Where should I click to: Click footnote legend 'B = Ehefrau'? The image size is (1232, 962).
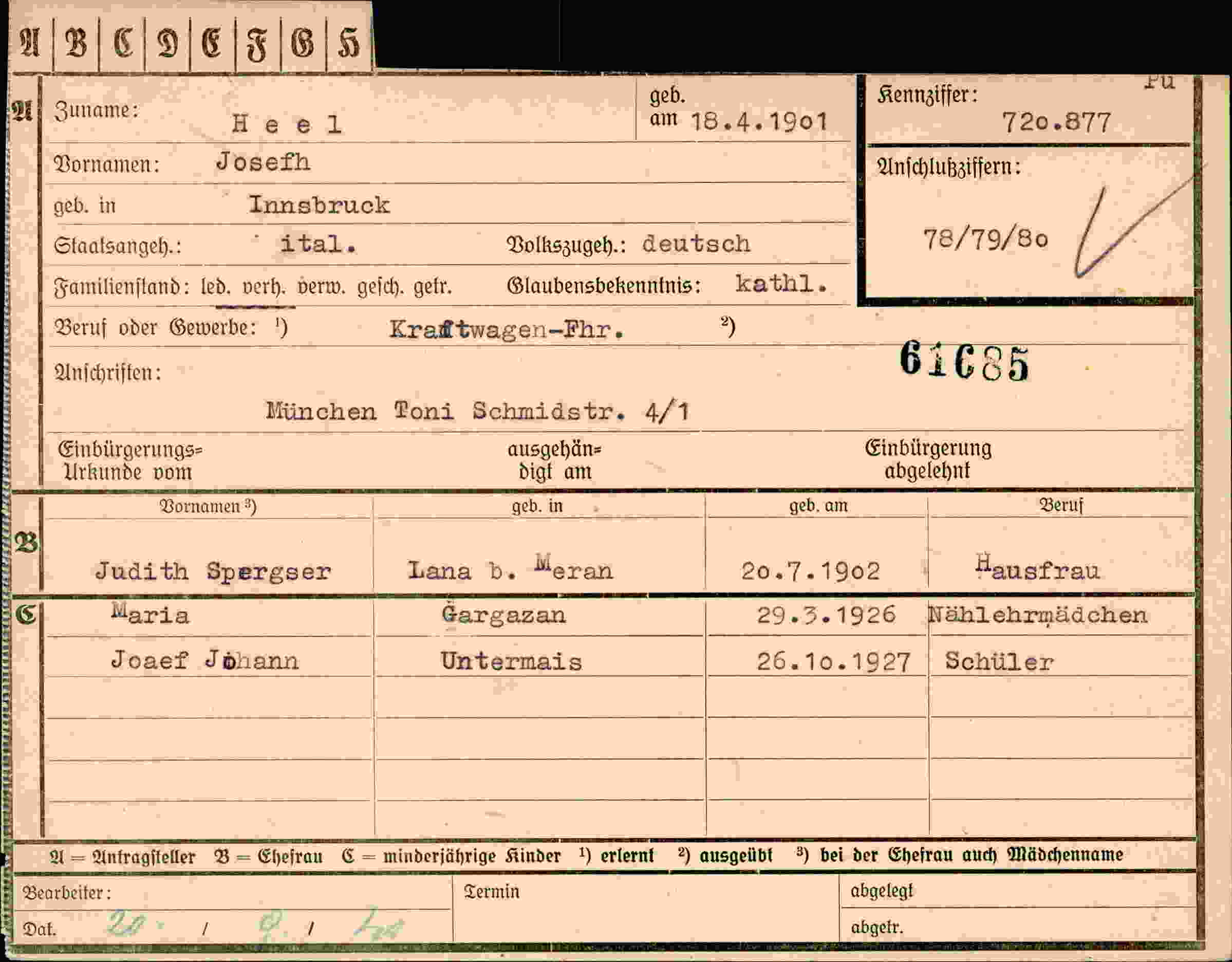point(268,857)
